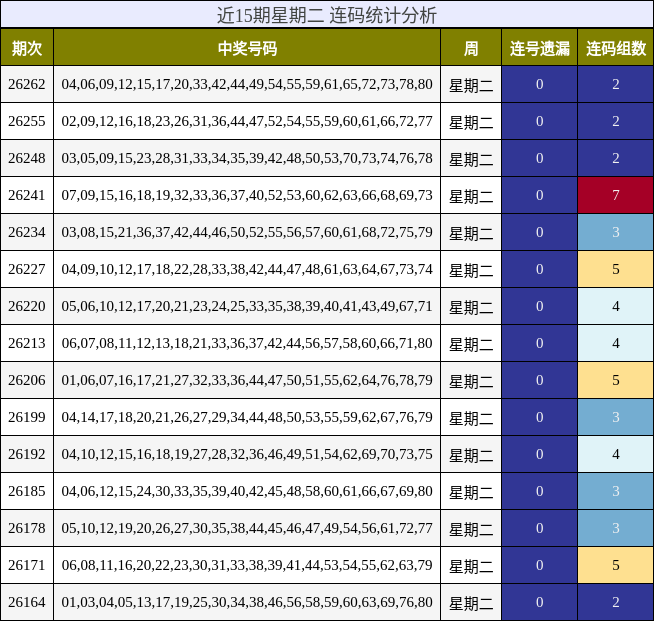Click 连码组数 value 4 in row 26213
This screenshot has height=621, width=654.
click(616, 343)
